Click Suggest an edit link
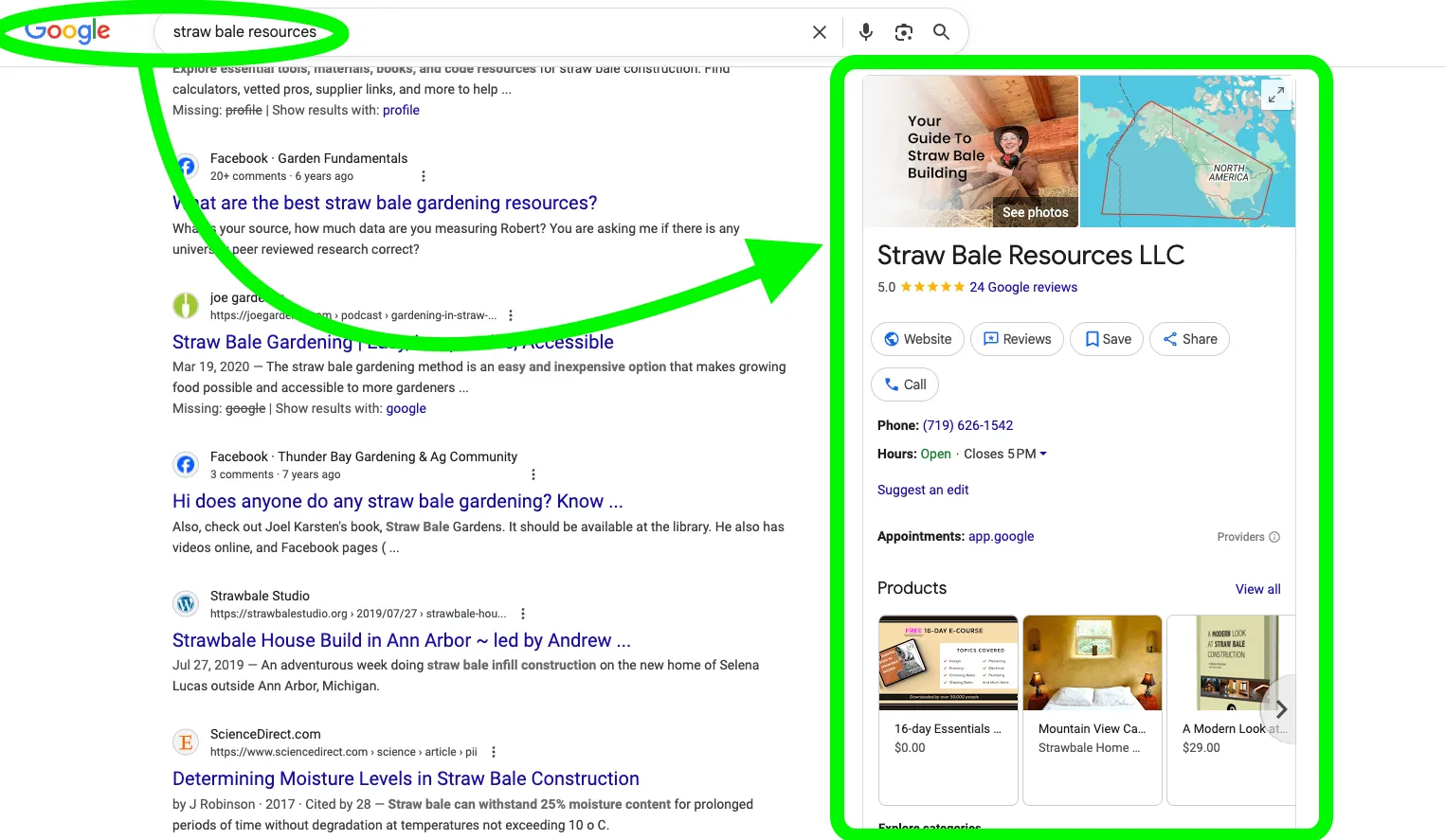Screen dimensions: 1445x840 [923, 490]
